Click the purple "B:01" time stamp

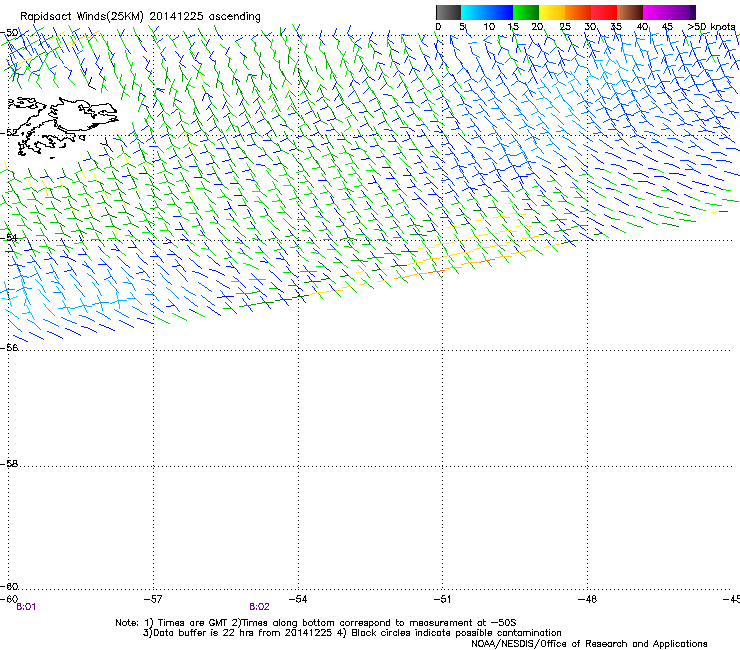tap(26, 607)
